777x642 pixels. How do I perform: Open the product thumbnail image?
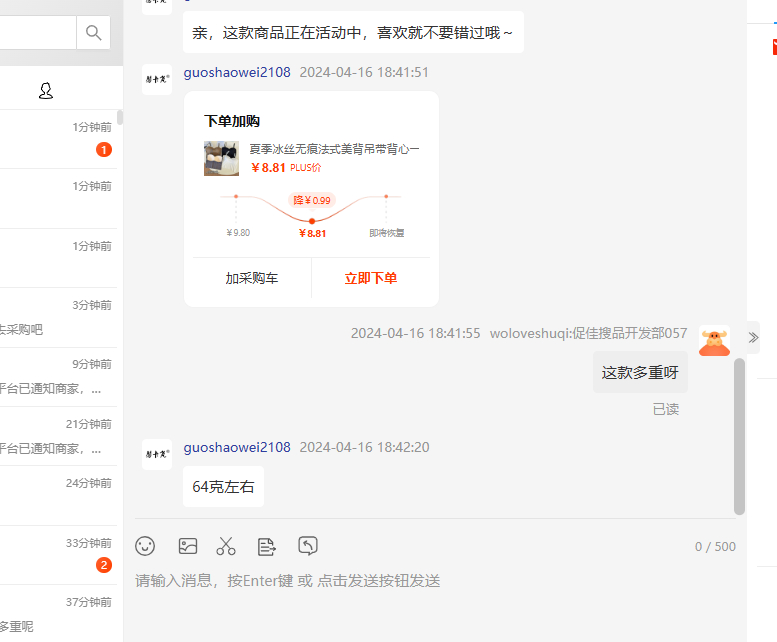click(221, 158)
